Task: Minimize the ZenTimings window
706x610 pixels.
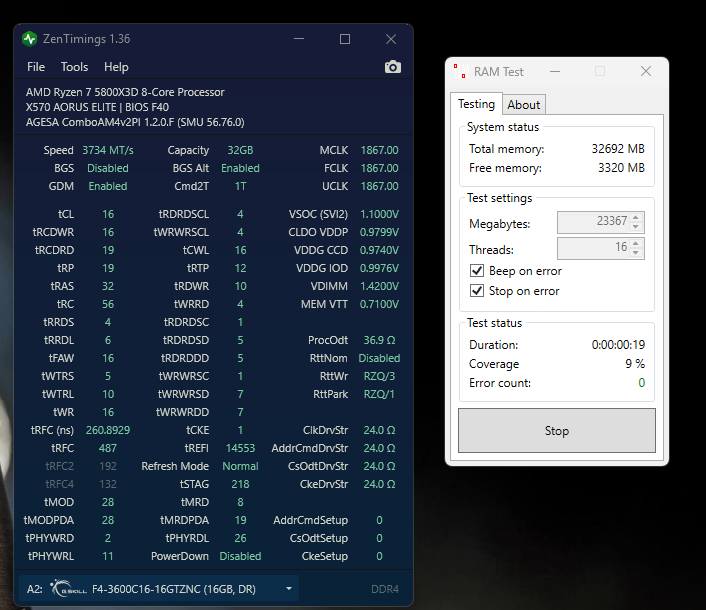Action: pos(299,39)
